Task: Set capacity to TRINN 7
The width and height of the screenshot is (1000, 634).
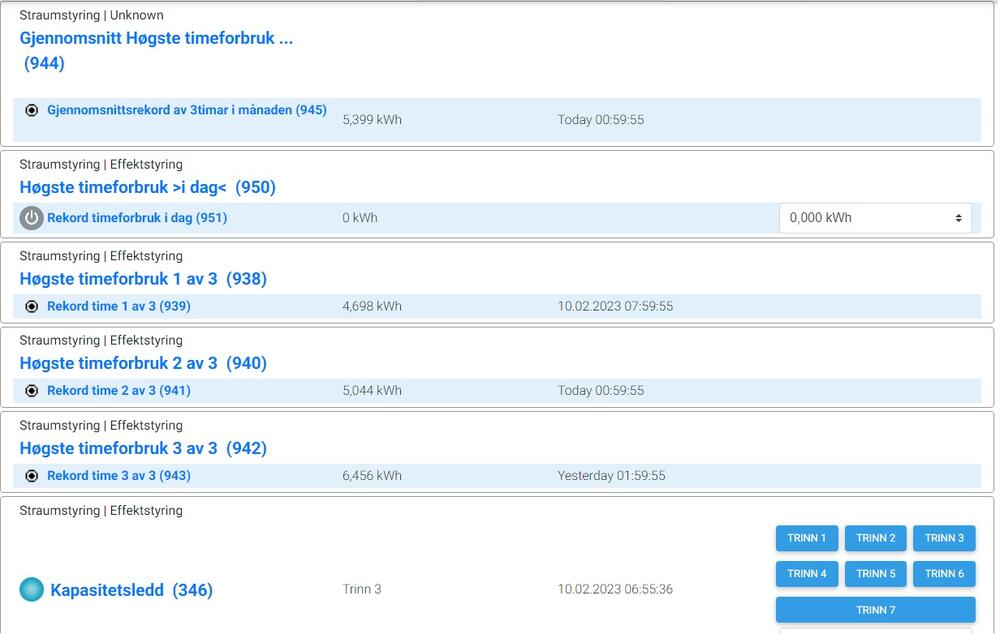Action: coord(875,610)
